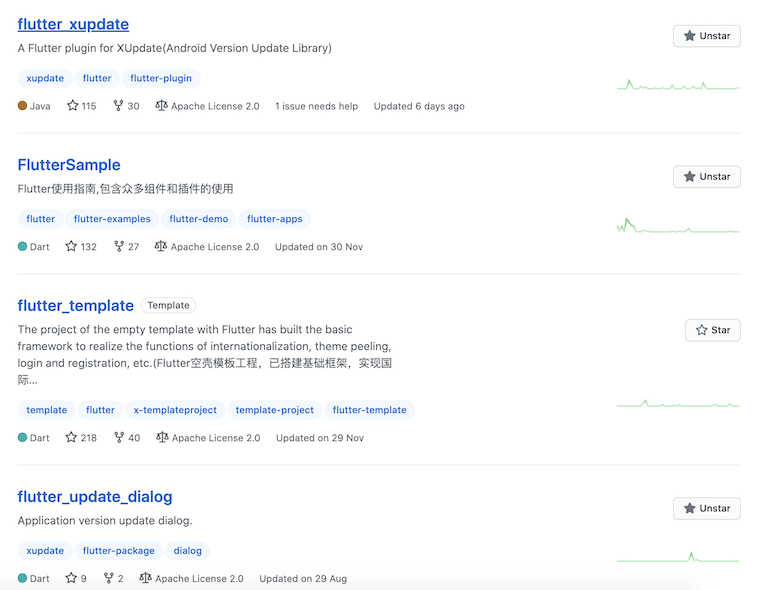765x590 pixels.
Task: Select the flutter-plugin topic tag
Action: coord(161,78)
